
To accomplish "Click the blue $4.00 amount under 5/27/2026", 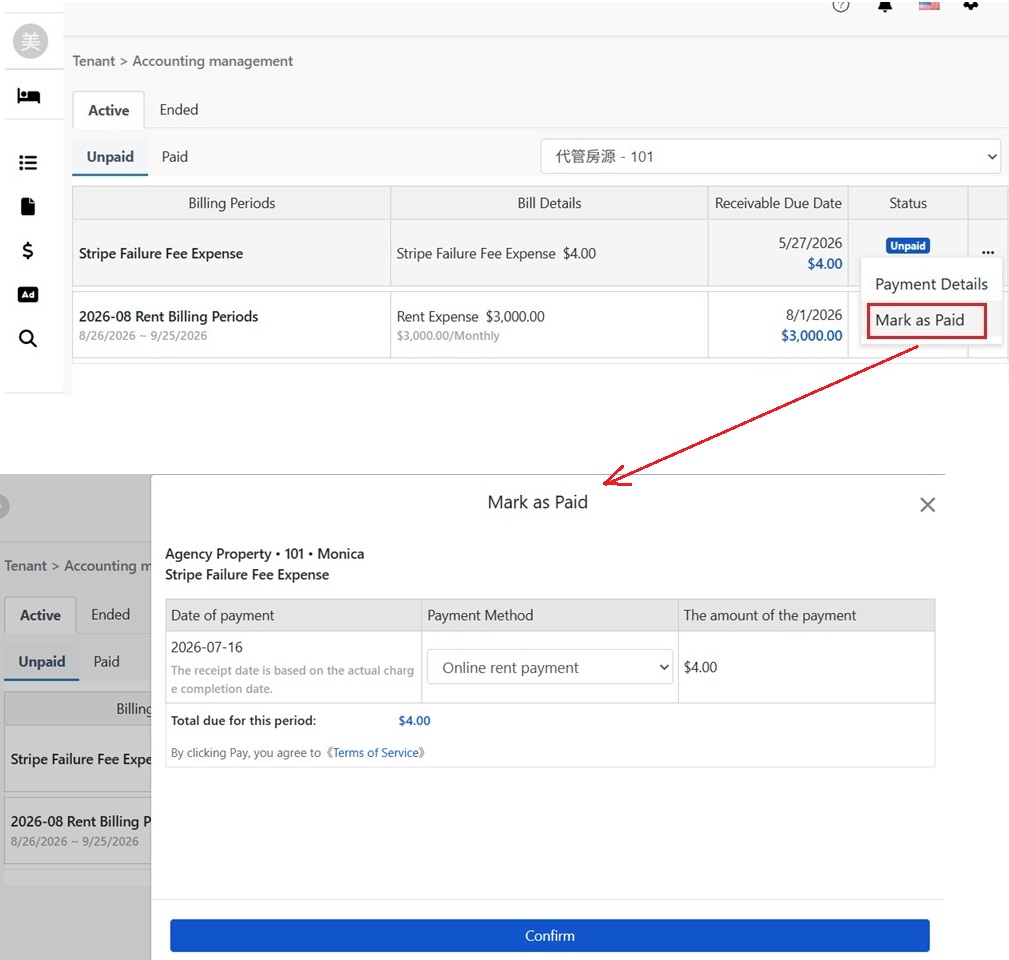I will (824, 263).
